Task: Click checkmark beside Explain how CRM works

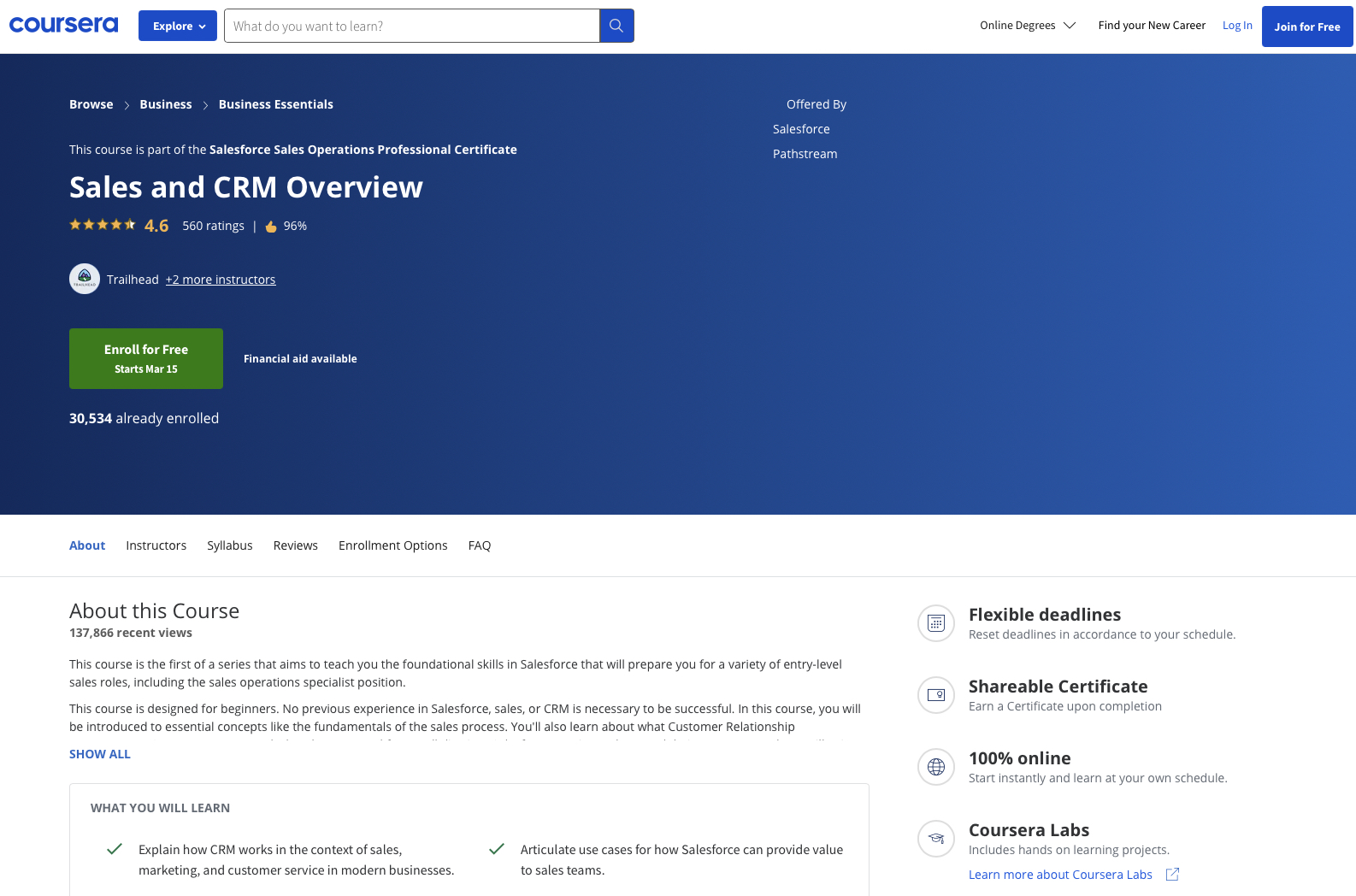Action: click(x=114, y=849)
